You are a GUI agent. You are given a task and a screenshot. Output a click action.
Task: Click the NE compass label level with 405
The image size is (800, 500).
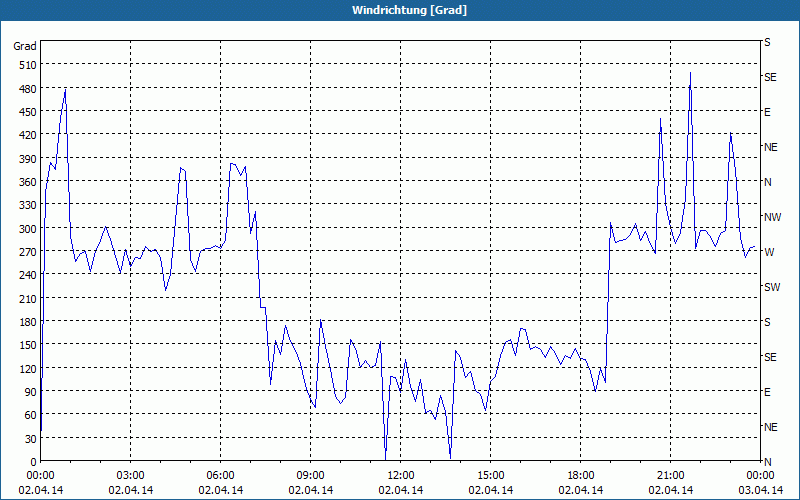[771, 147]
